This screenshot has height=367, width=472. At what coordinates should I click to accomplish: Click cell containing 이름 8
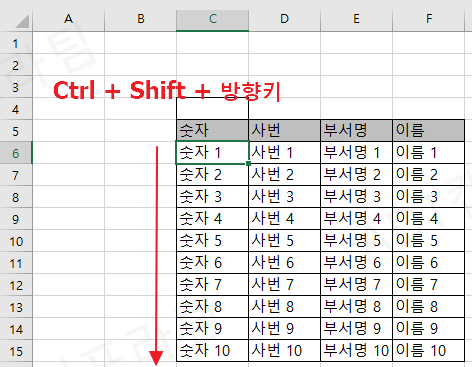428,307
